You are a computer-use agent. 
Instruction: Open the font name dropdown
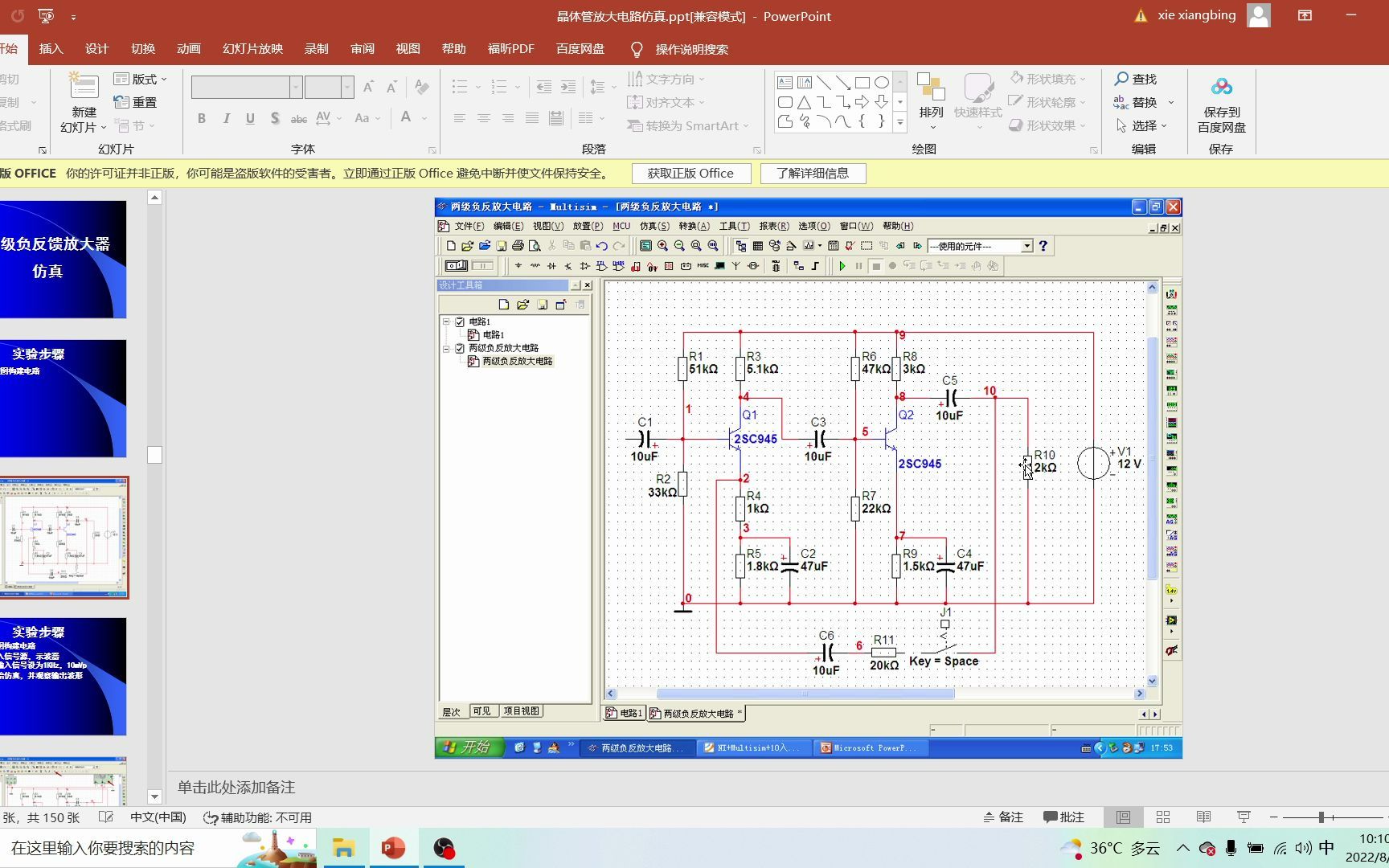[x=296, y=87]
